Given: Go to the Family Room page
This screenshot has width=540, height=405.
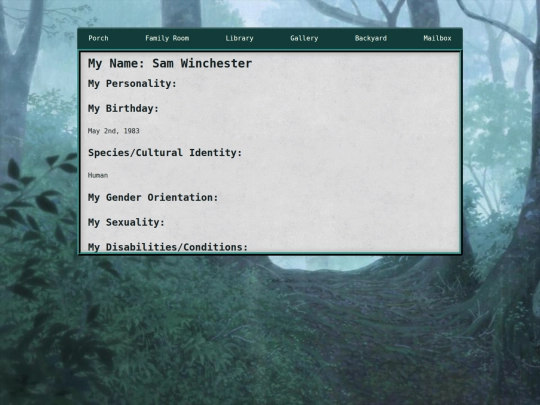Looking at the screenshot, I should coord(167,38).
